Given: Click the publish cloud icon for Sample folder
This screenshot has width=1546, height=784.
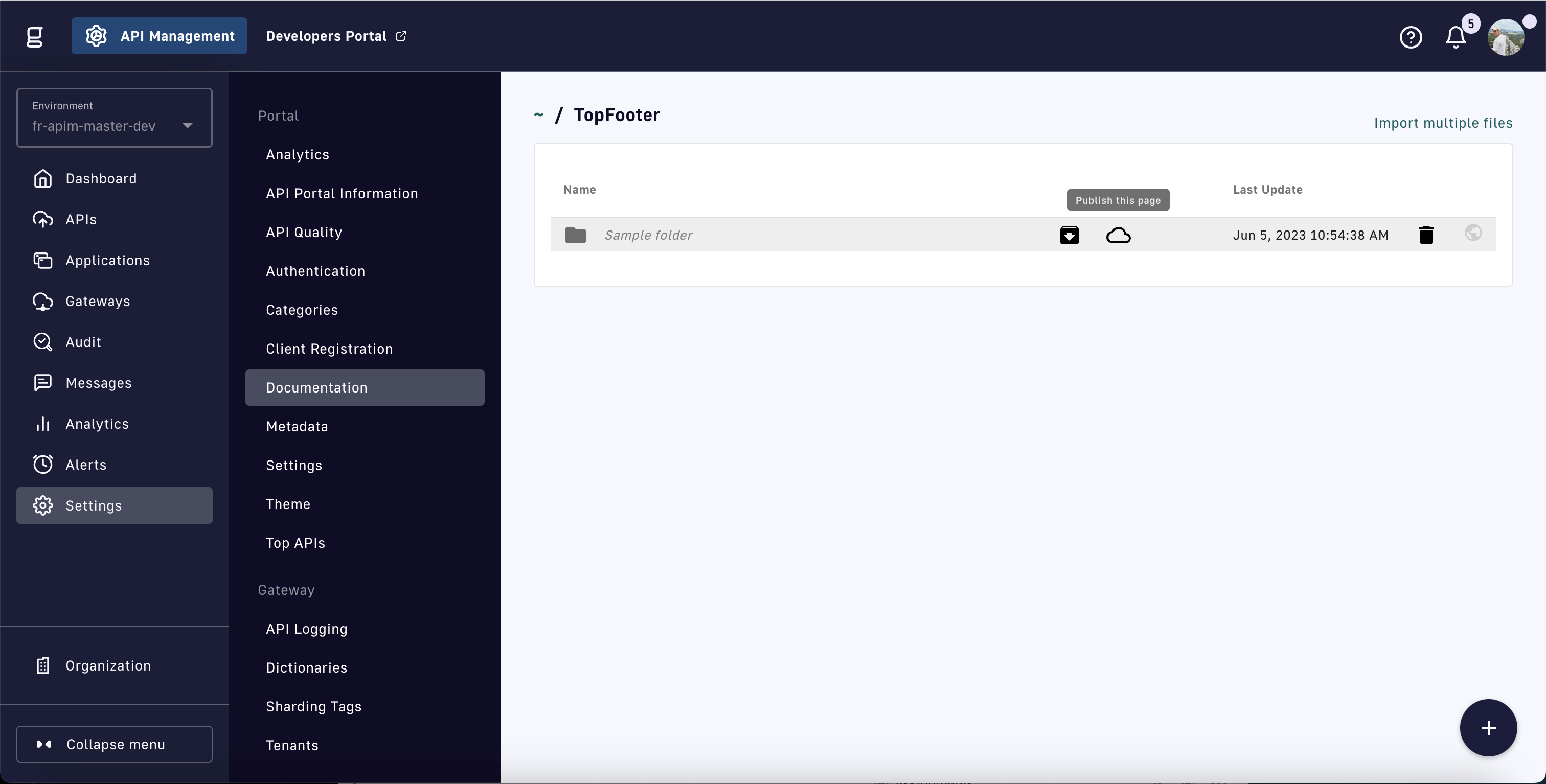Looking at the screenshot, I should pyautogui.click(x=1118, y=235).
